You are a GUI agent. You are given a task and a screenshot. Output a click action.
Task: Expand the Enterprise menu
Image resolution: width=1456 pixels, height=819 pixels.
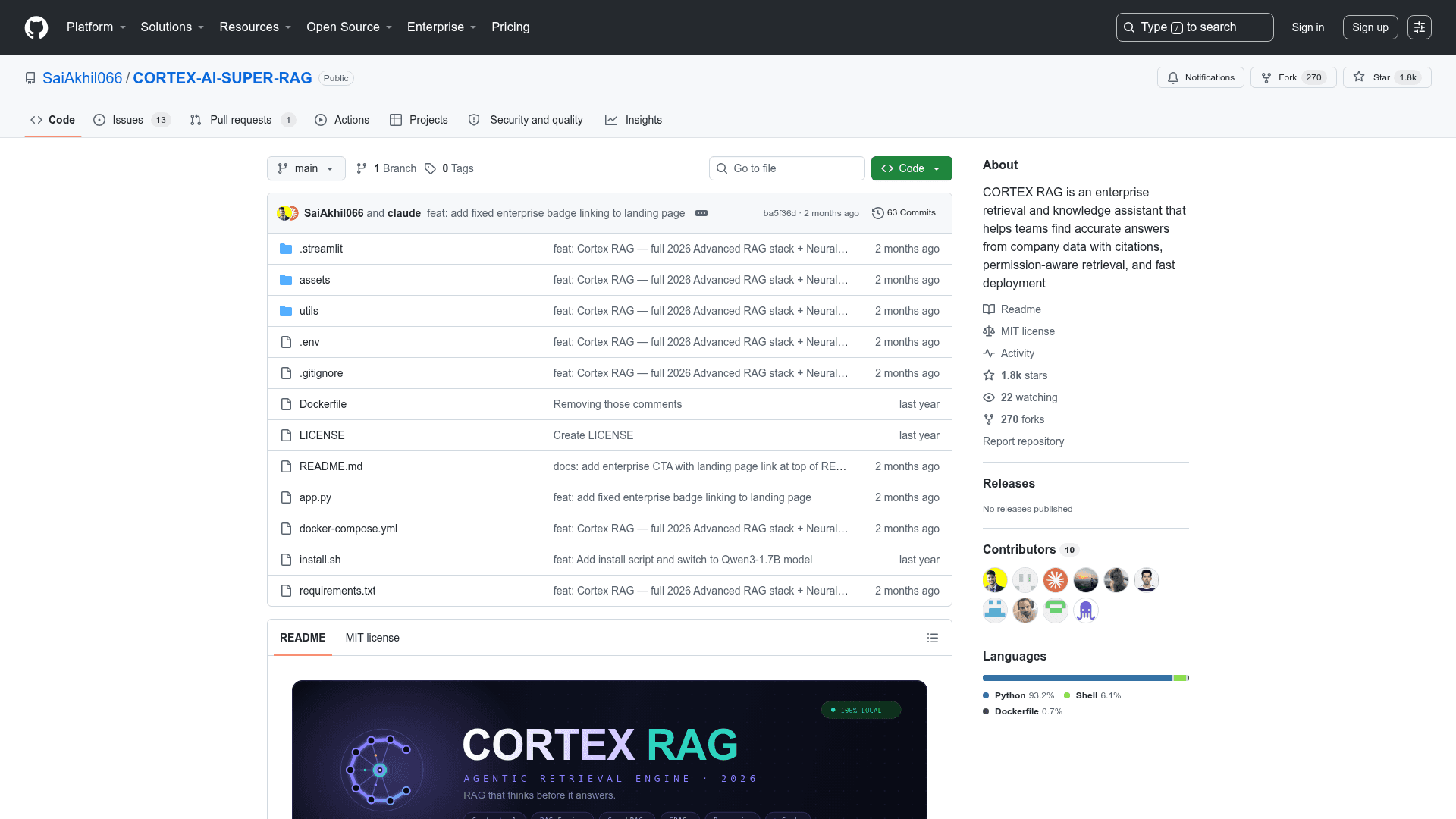coord(441,27)
